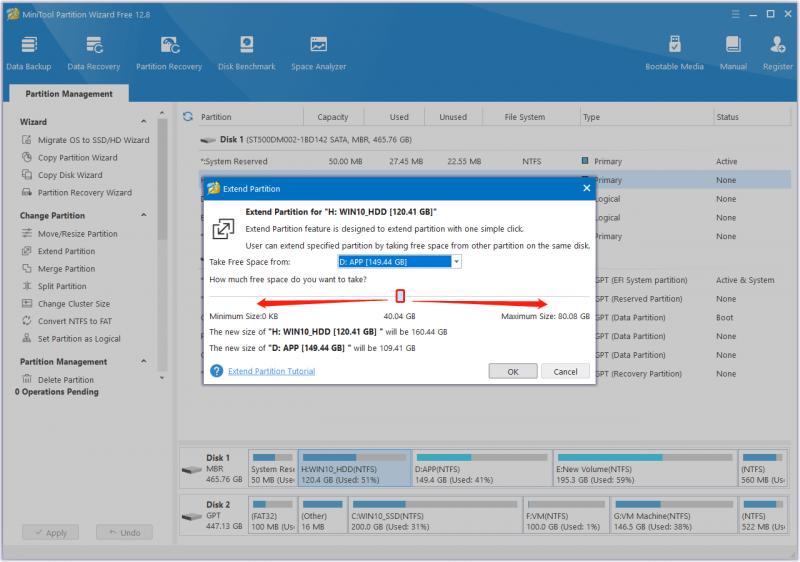
Task: Open the Data Backup tool
Action: point(29,53)
